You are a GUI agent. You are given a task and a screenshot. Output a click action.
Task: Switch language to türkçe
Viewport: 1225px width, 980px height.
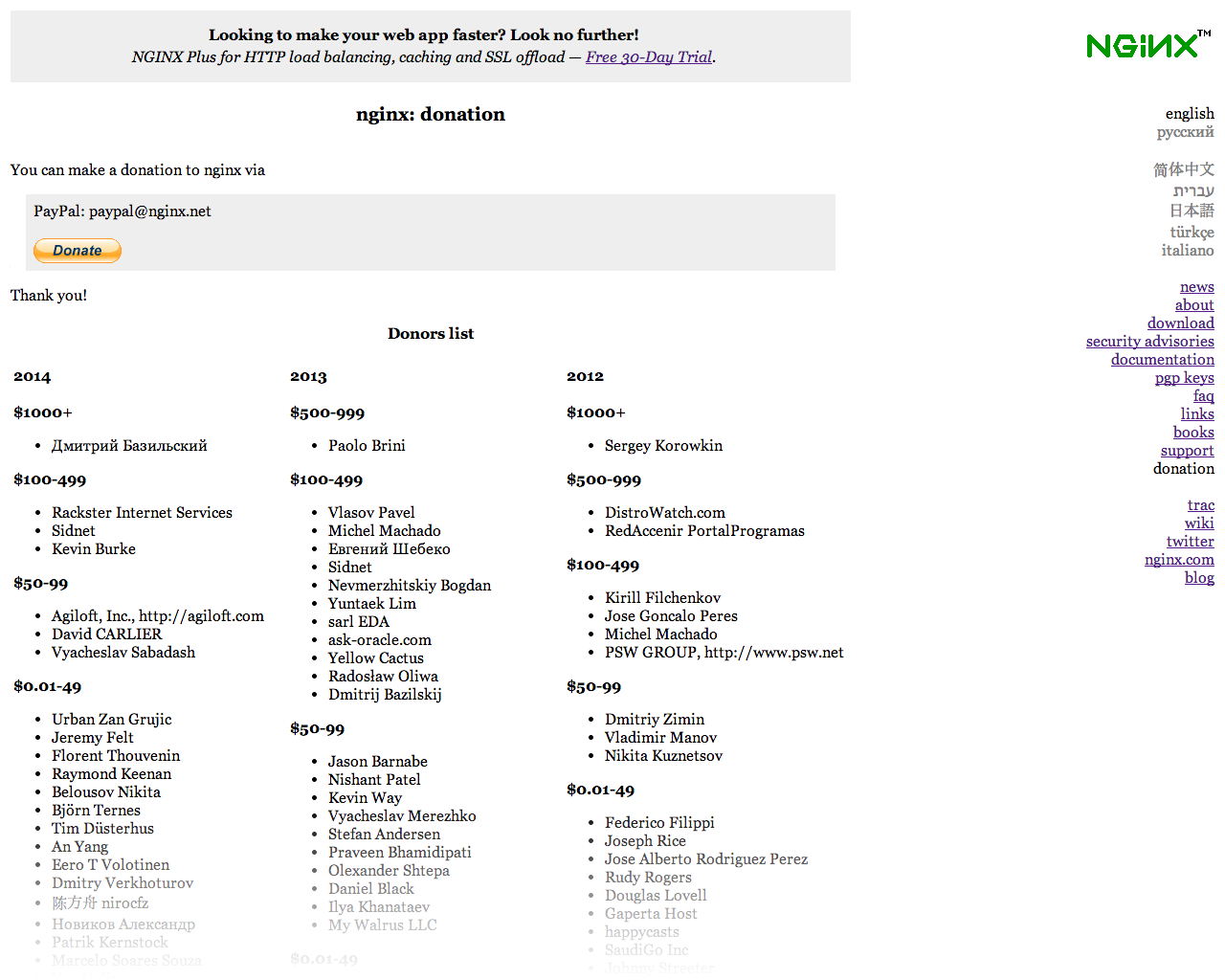(x=1192, y=232)
